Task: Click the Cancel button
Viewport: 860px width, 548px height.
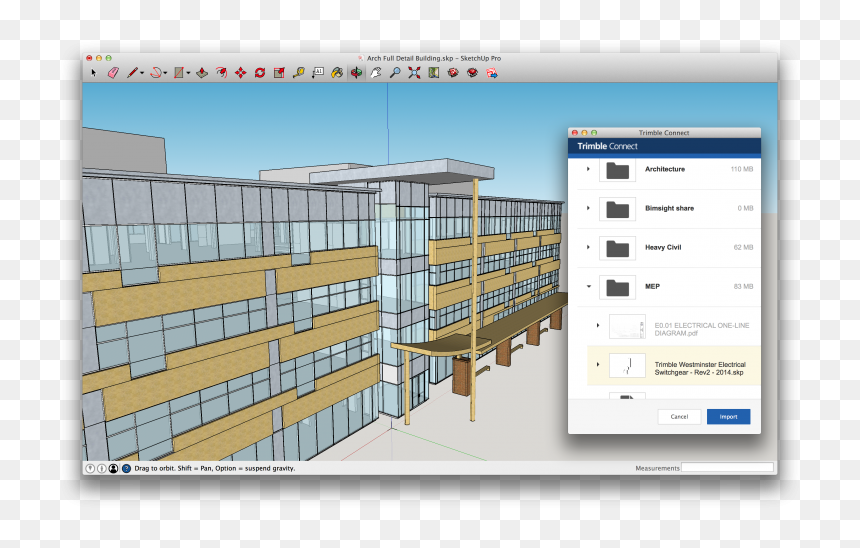Action: click(679, 416)
